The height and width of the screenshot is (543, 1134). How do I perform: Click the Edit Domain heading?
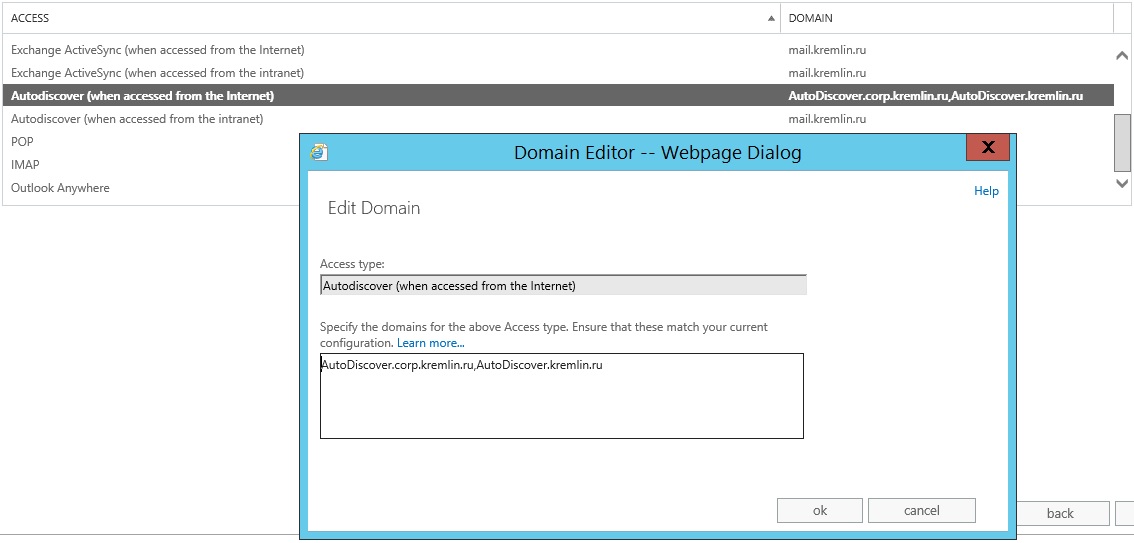pos(374,208)
